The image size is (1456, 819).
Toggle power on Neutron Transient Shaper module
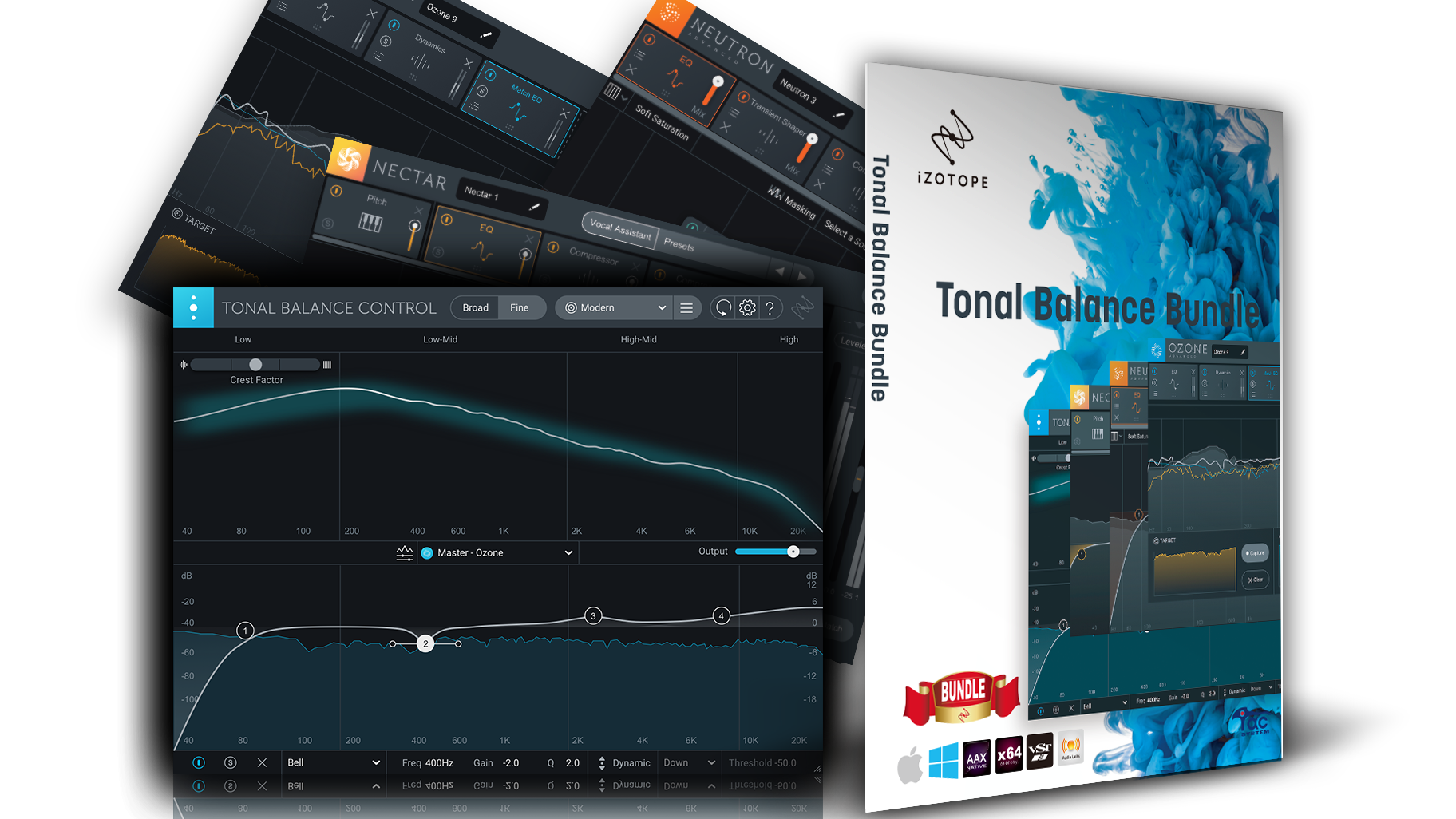[743, 97]
